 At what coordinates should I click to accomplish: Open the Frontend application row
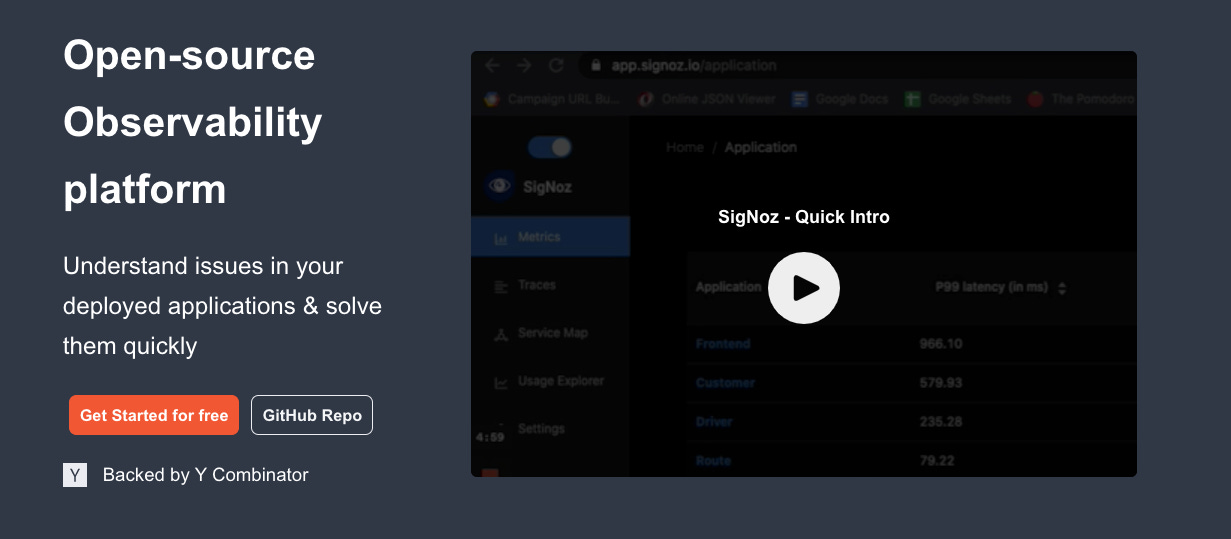click(723, 344)
